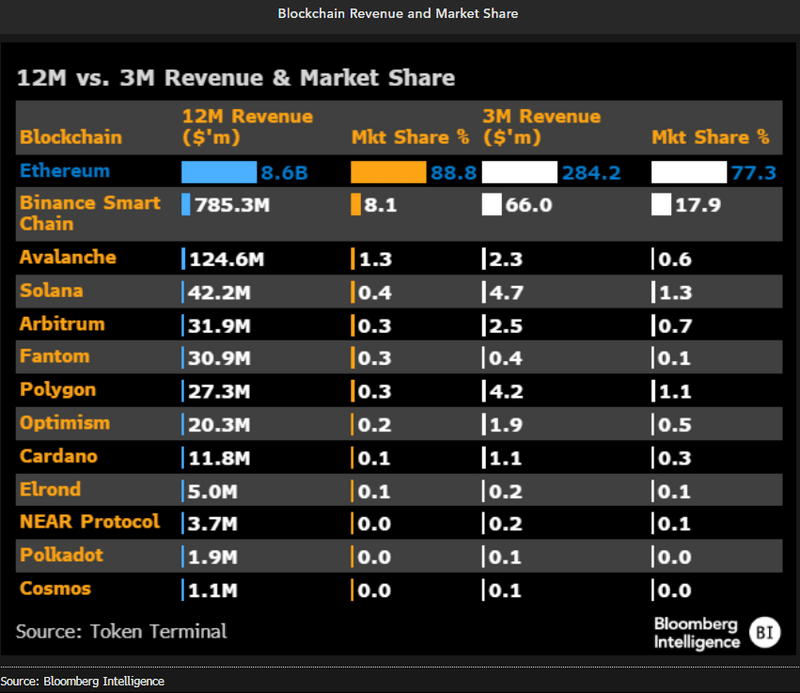Click Optimism's 20.3M revenue value

pos(219,425)
